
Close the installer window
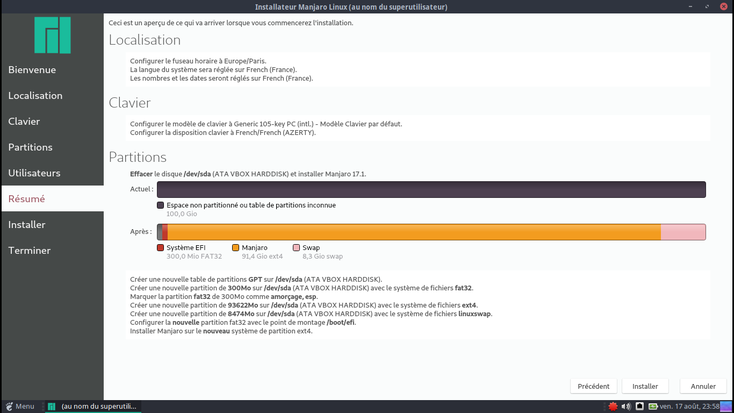[x=724, y=7]
